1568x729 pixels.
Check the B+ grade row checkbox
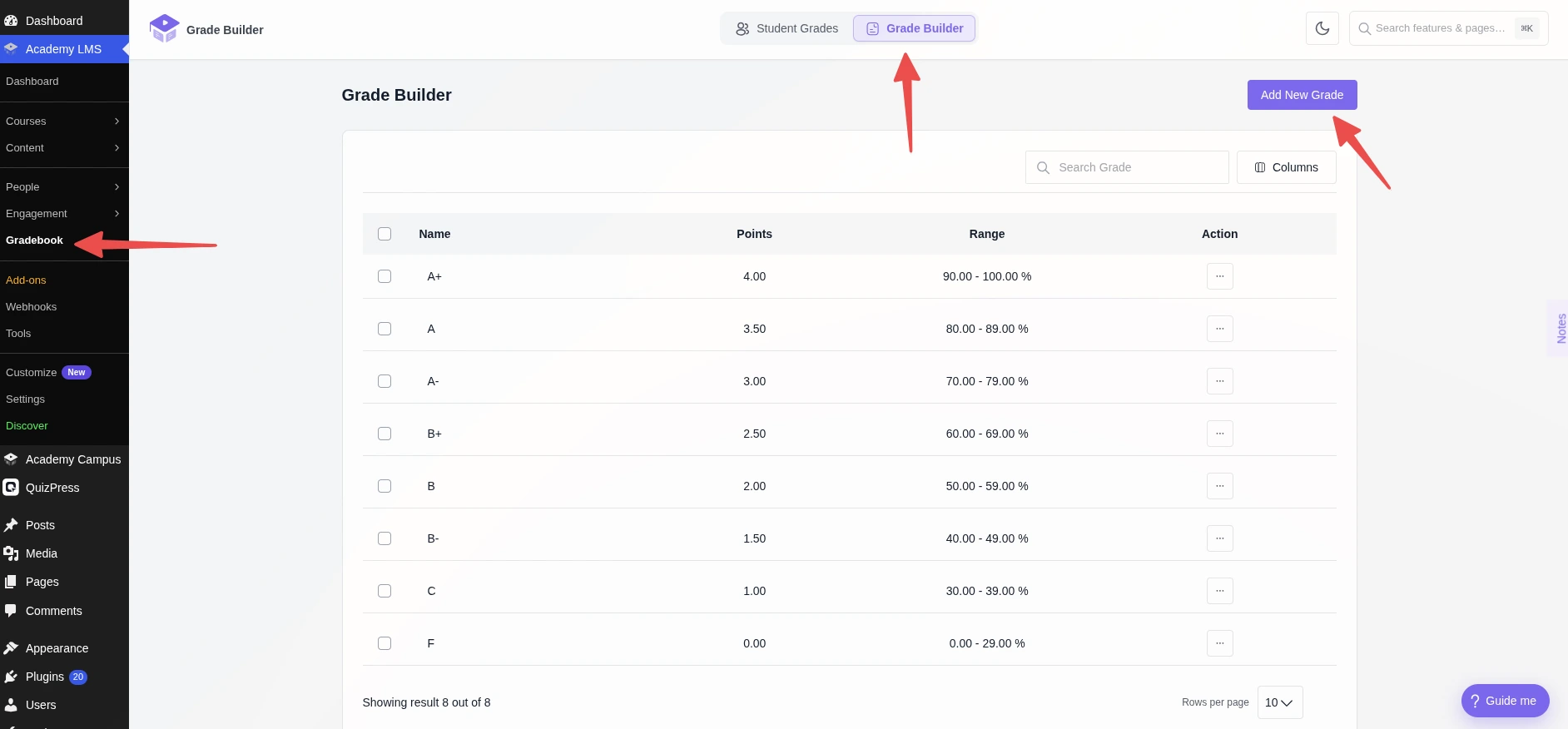[385, 434]
